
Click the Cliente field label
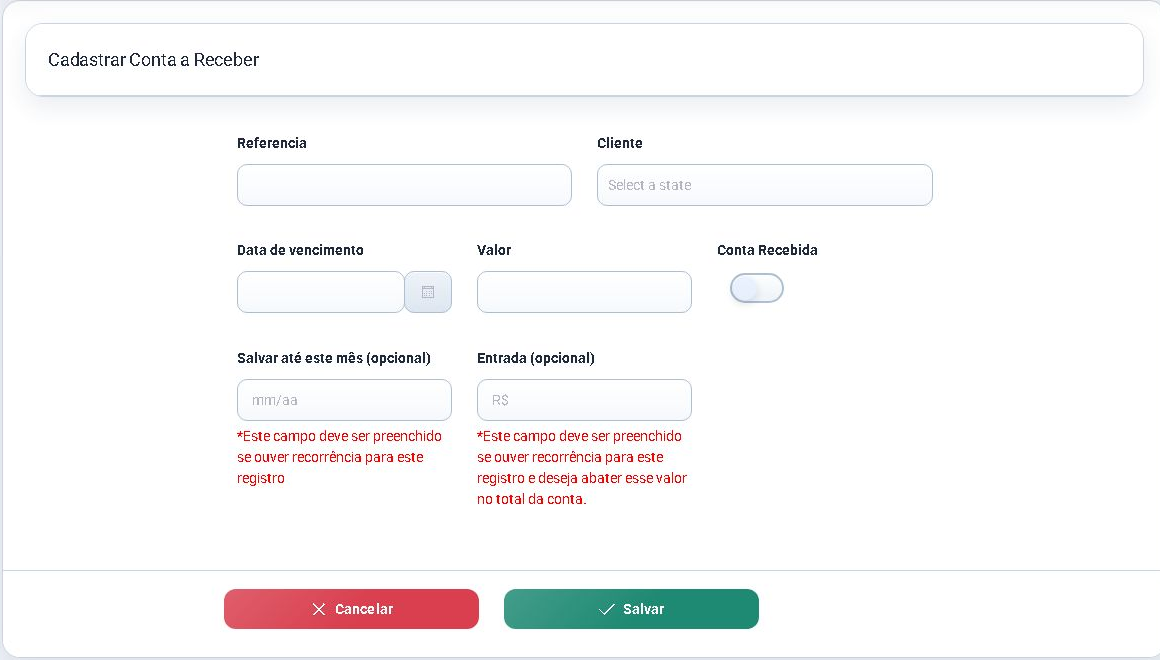click(619, 143)
